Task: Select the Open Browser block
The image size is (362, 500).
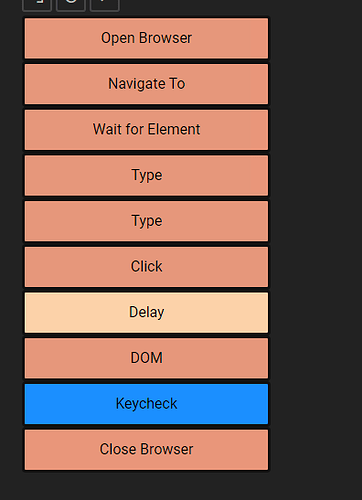Action: click(x=146, y=38)
